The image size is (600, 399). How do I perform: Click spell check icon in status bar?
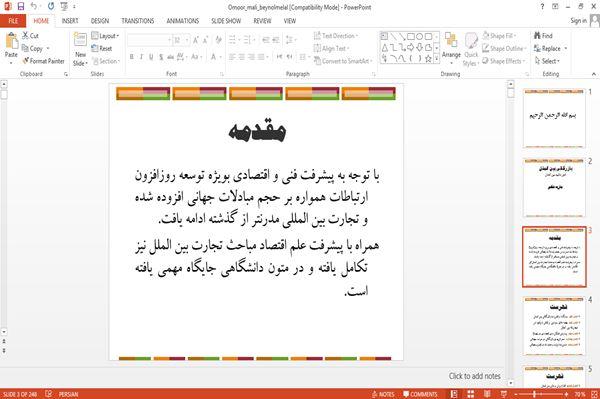49,394
